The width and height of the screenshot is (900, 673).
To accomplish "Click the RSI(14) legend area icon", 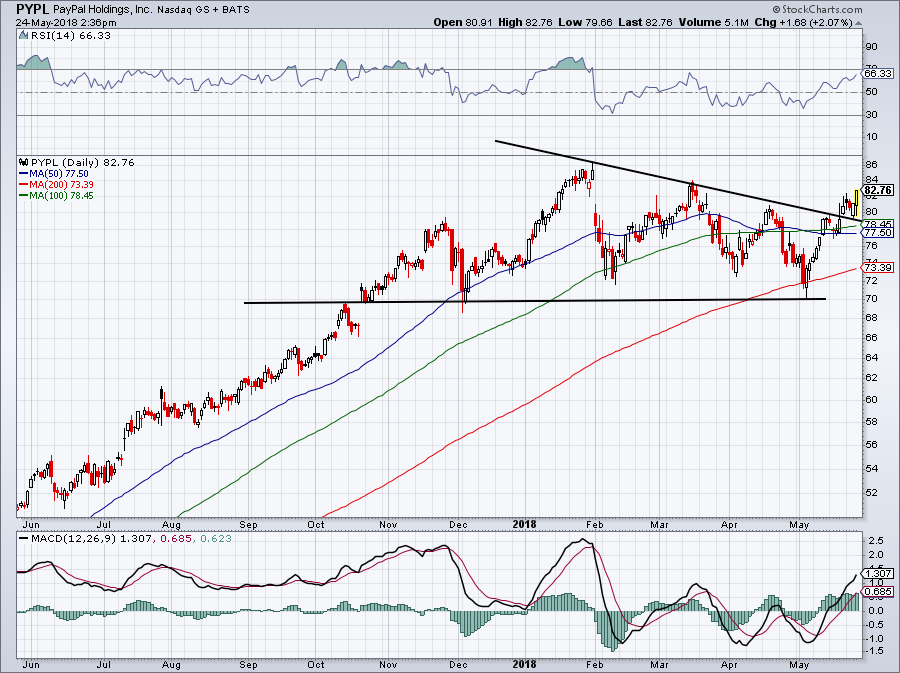I will (23, 35).
